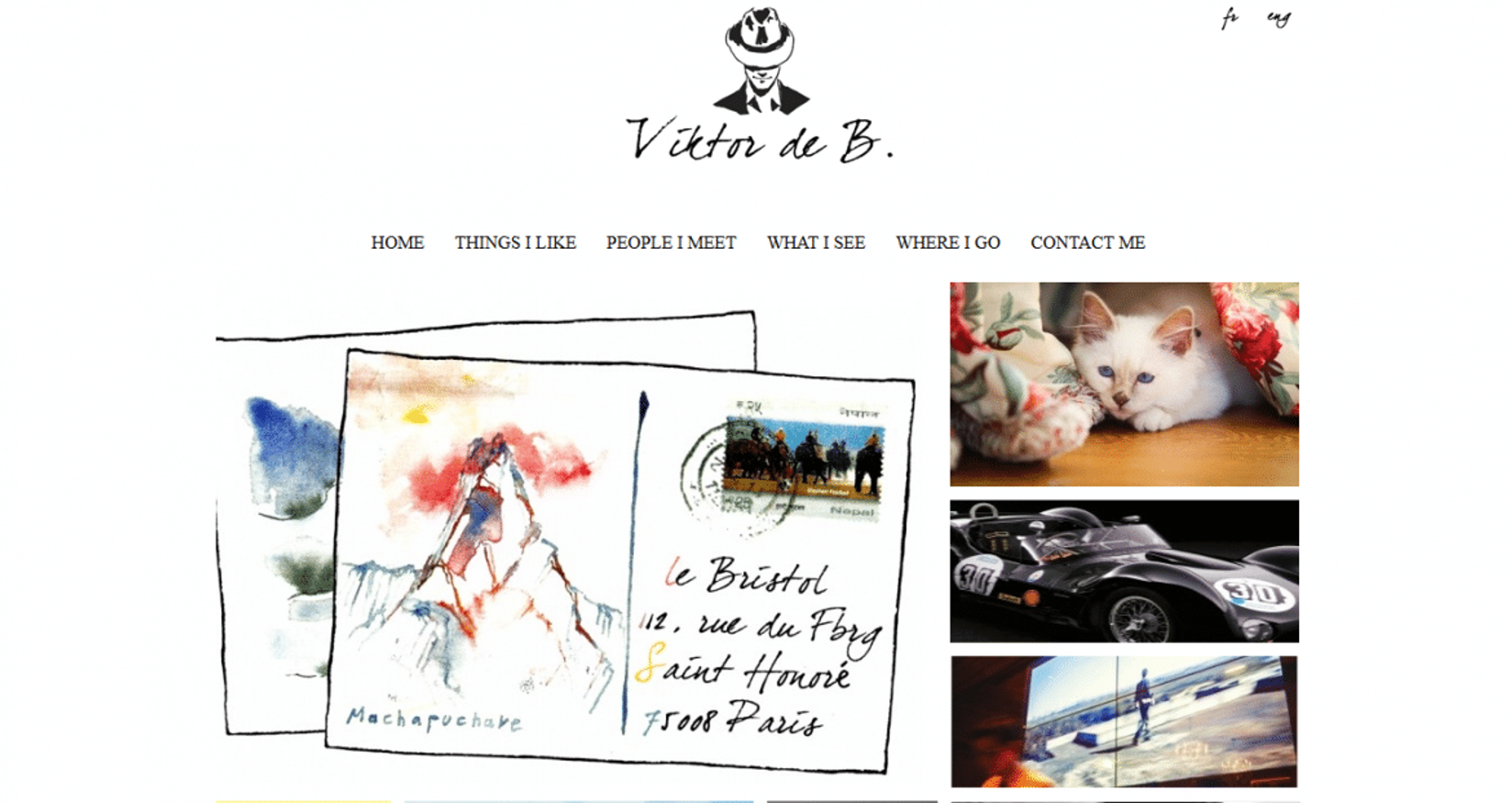Switch language to French (fr)
This screenshot has width=1512, height=803.
(x=1229, y=17)
